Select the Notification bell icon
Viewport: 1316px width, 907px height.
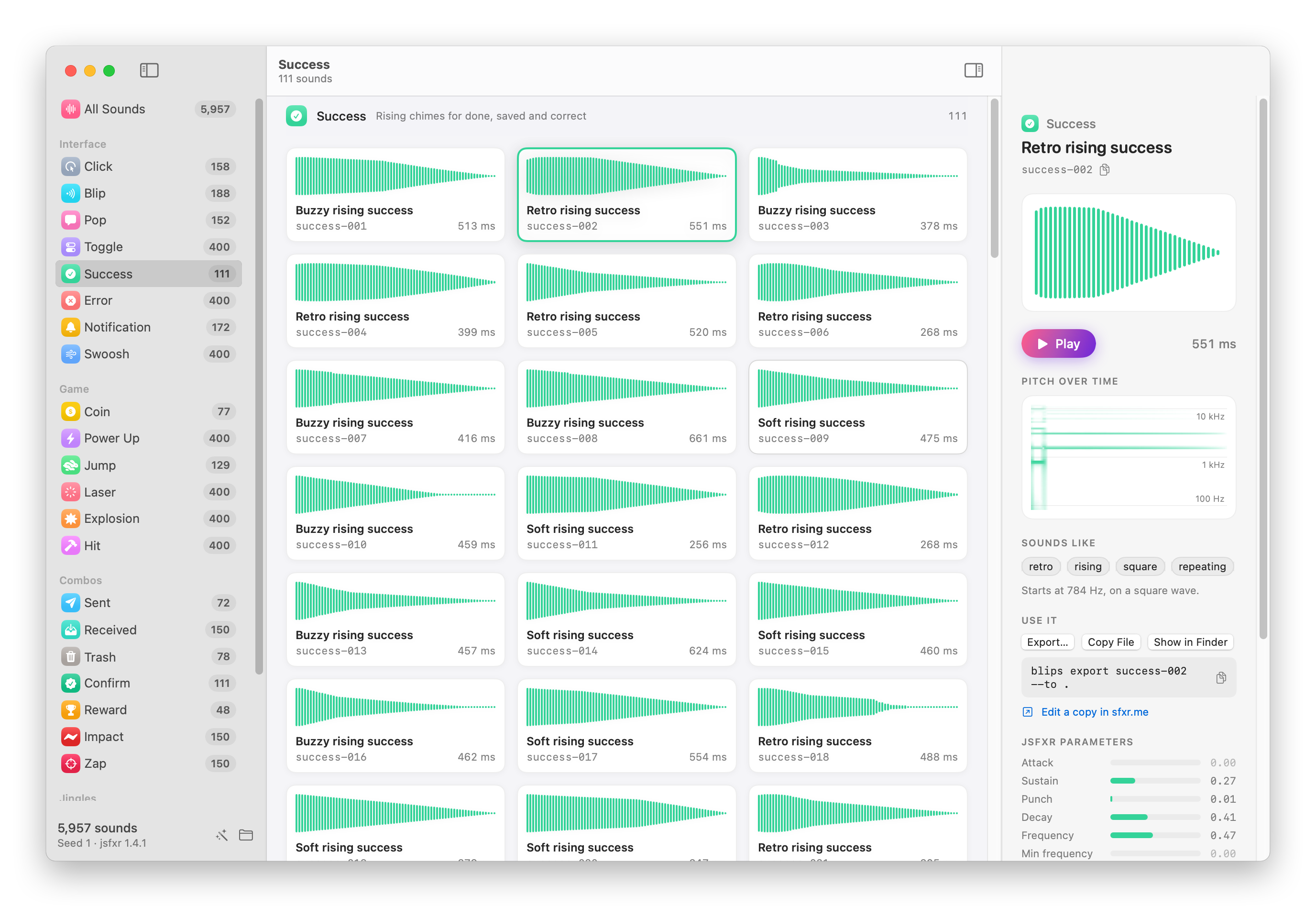(70, 327)
